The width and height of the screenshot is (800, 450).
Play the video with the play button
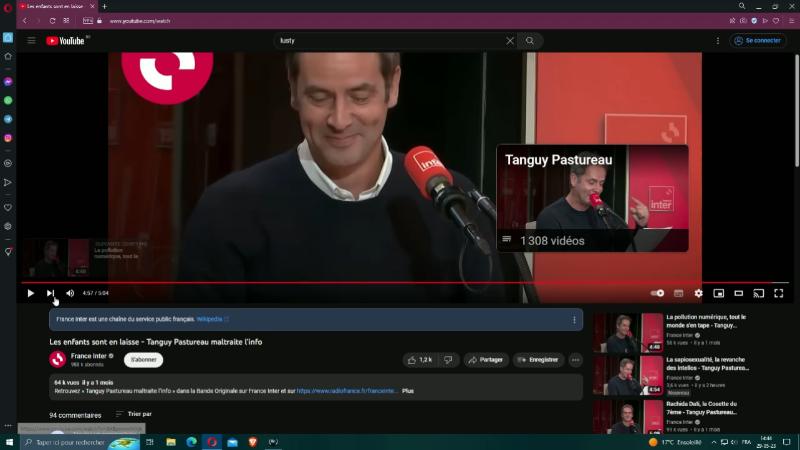tap(31, 293)
